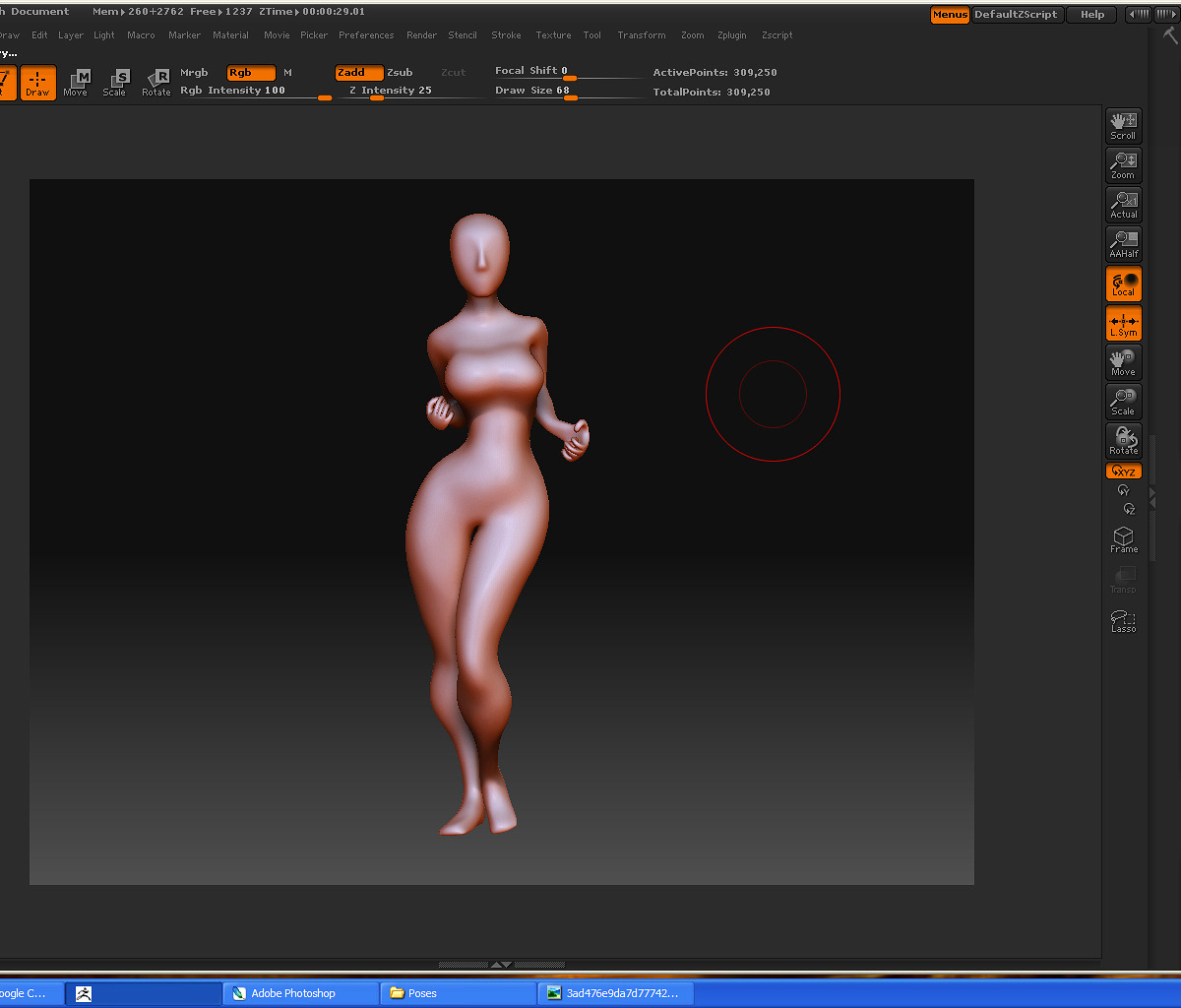Open the Render menu
This screenshot has width=1181, height=1008.
click(421, 35)
